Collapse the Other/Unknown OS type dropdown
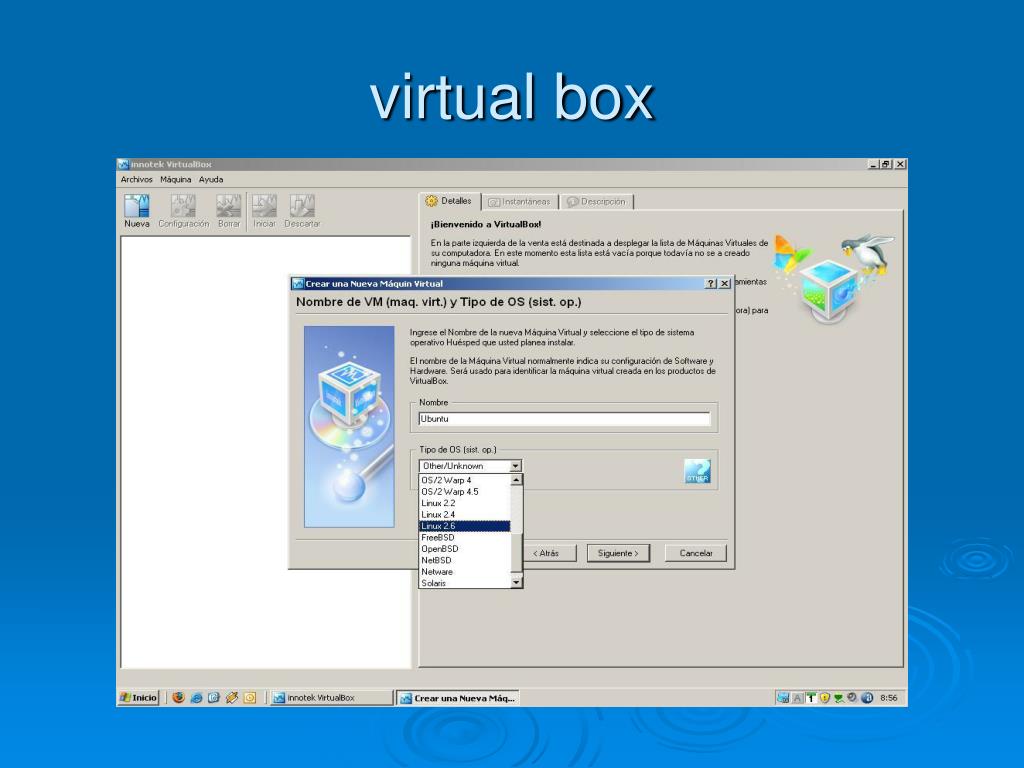 tap(516, 466)
